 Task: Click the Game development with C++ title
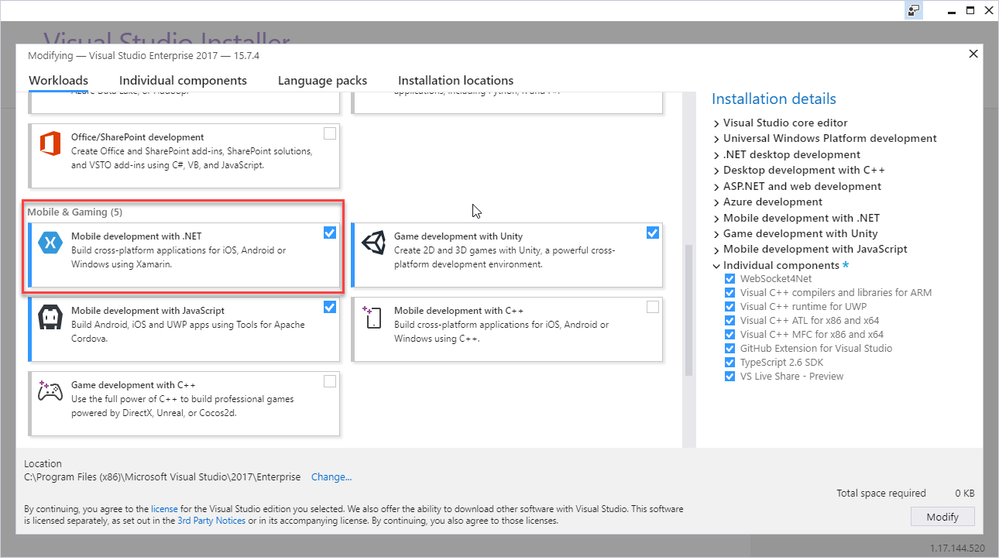(133, 385)
